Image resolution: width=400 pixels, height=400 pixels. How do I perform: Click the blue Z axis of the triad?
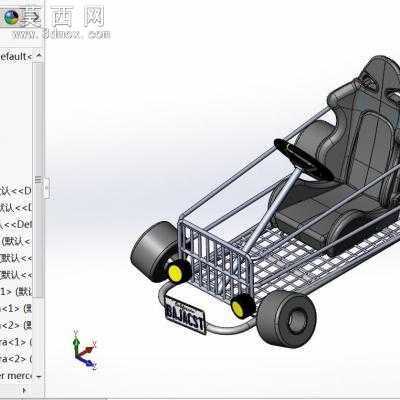point(87,362)
